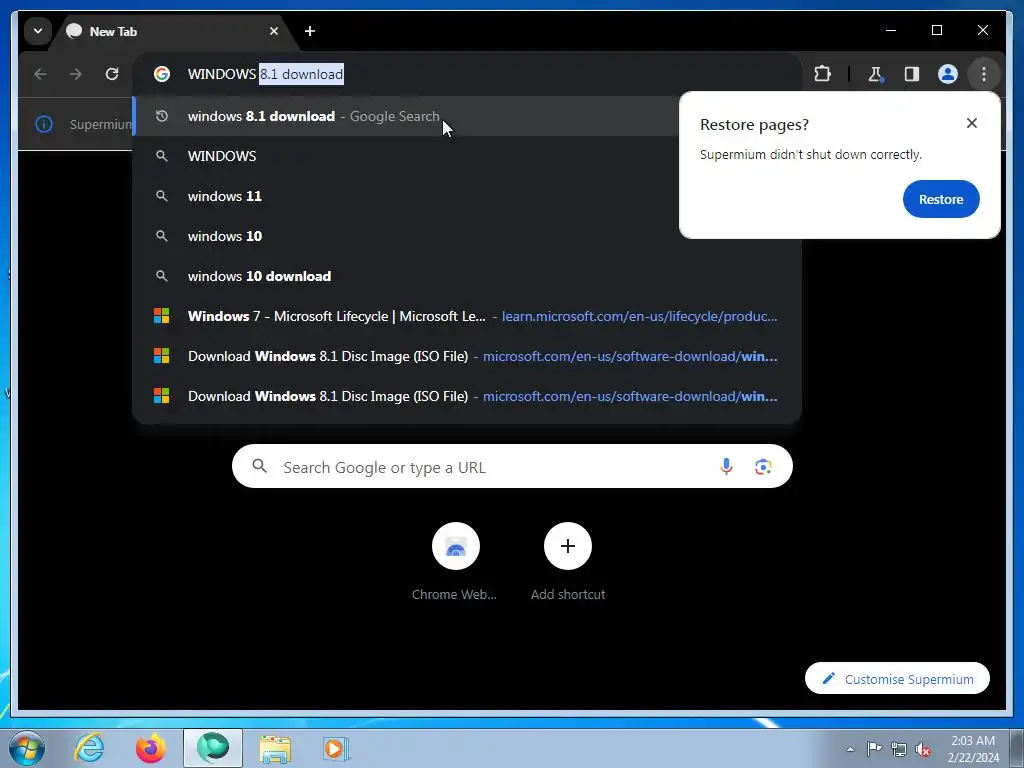The width and height of the screenshot is (1024, 768).
Task: Click the address bar text WINDOWS 8.1 download
Action: 265,74
